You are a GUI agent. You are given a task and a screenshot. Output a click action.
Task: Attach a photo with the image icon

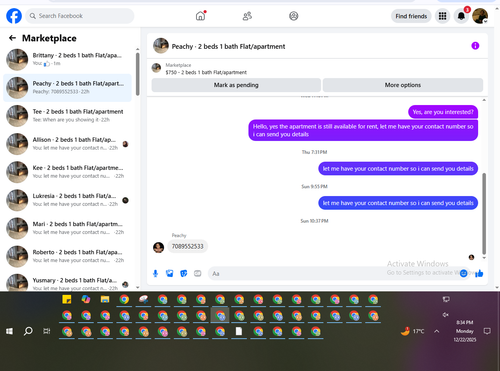170,274
